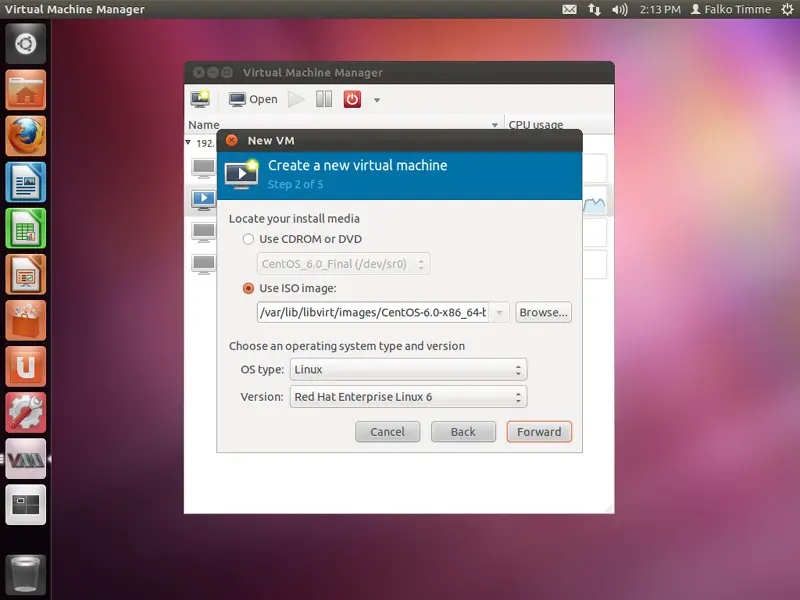This screenshot has width=800, height=600.
Task: Open the mail messaging indicator
Action: tap(569, 9)
